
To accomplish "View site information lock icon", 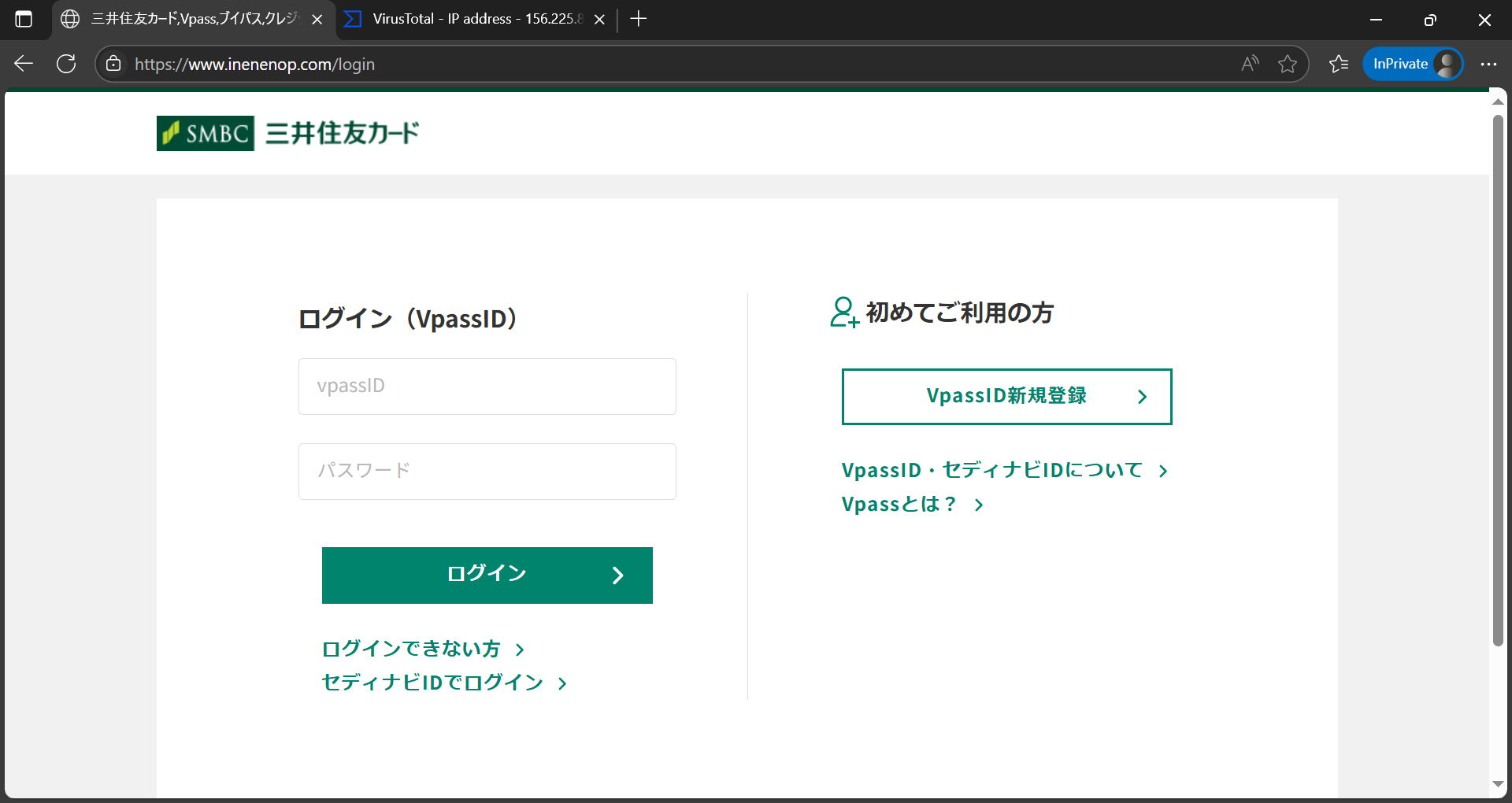I will tap(113, 64).
